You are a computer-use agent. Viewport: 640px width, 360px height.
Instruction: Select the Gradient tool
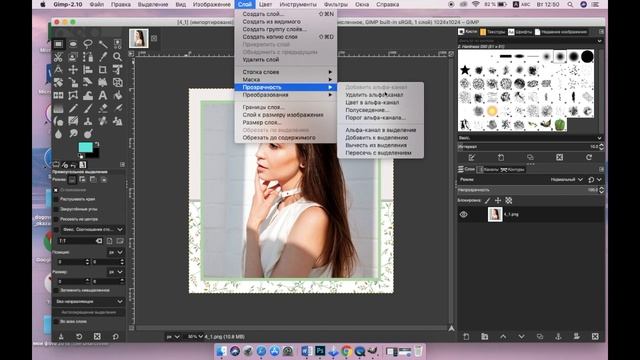(x=58, y=109)
